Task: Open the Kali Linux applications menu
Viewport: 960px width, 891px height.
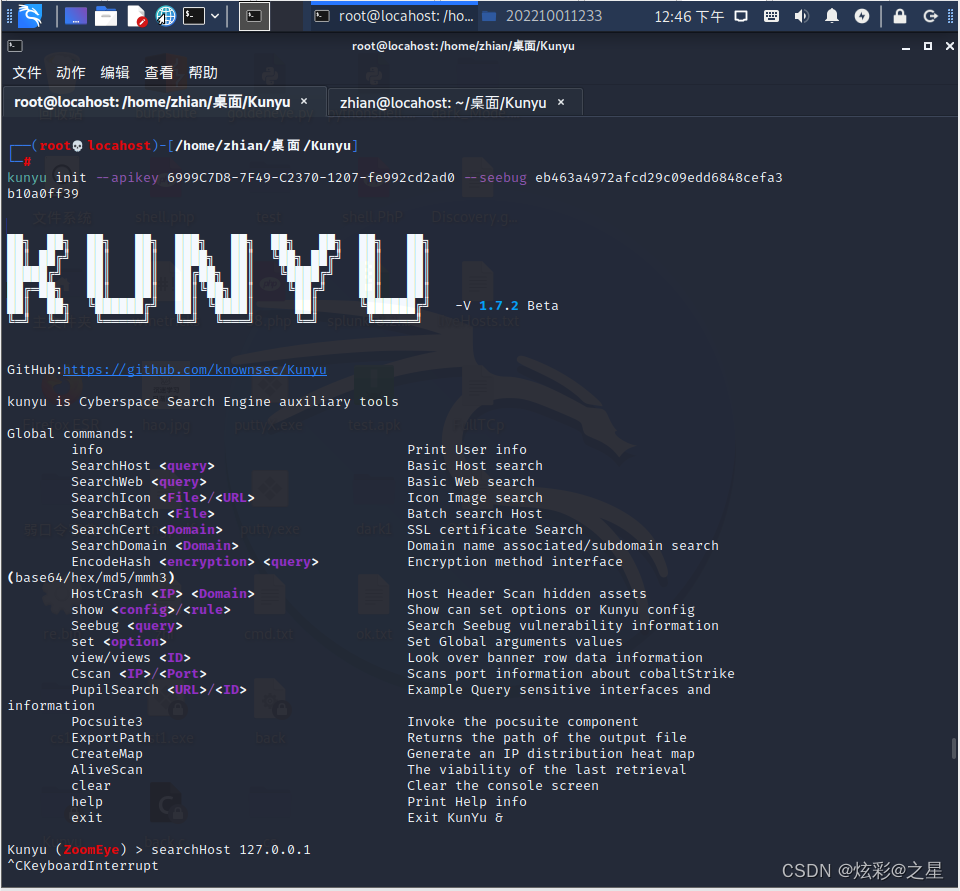Action: coord(29,16)
